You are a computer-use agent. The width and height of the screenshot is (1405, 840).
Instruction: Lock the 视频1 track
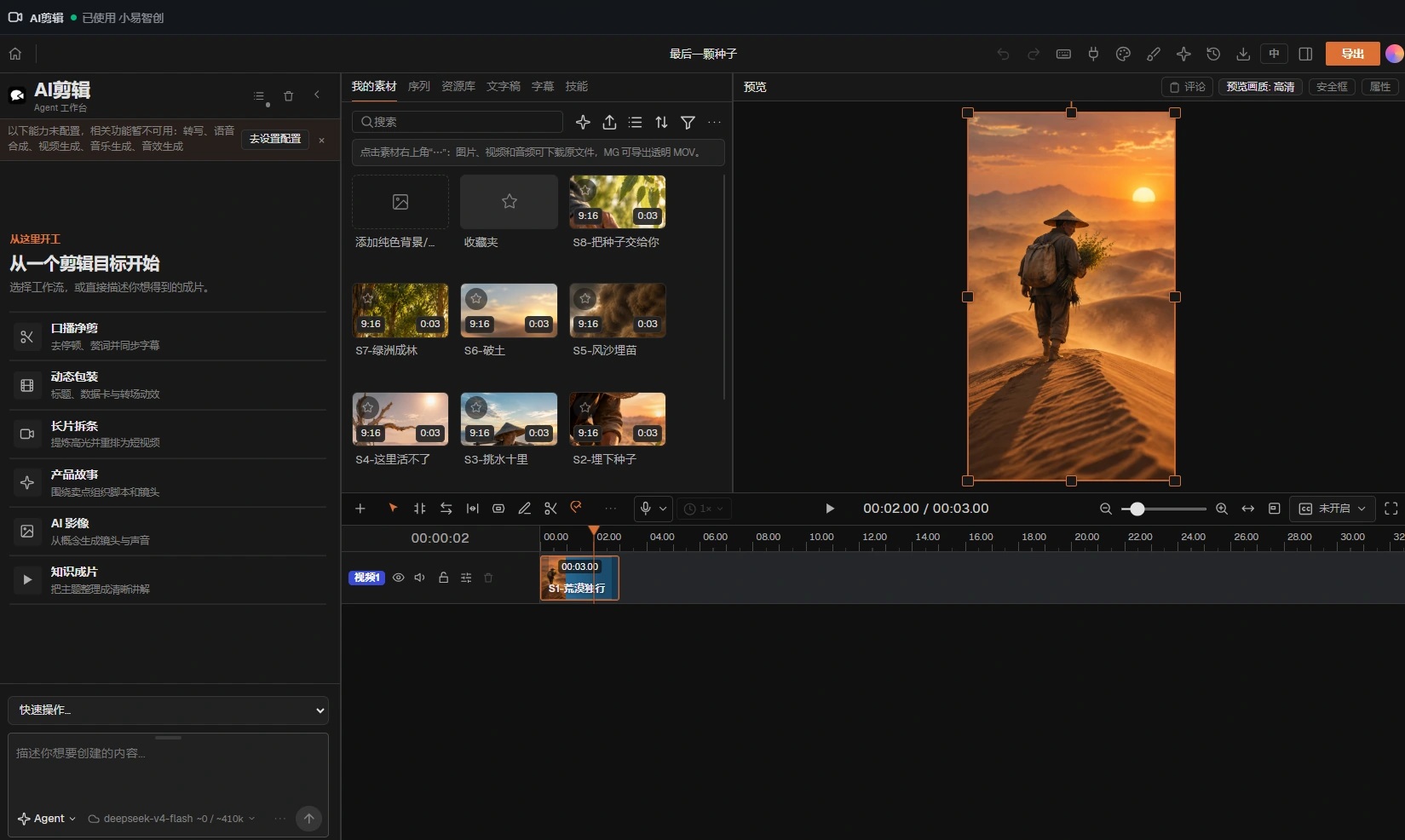[443, 578]
